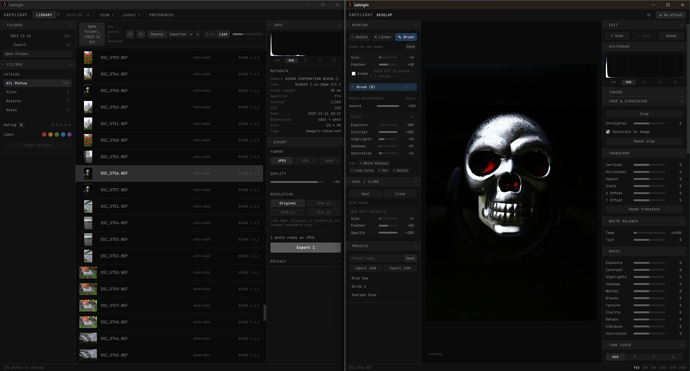Screen dimensions: 690x371
Task: Switch to the Library tab
Action: coord(44,15)
